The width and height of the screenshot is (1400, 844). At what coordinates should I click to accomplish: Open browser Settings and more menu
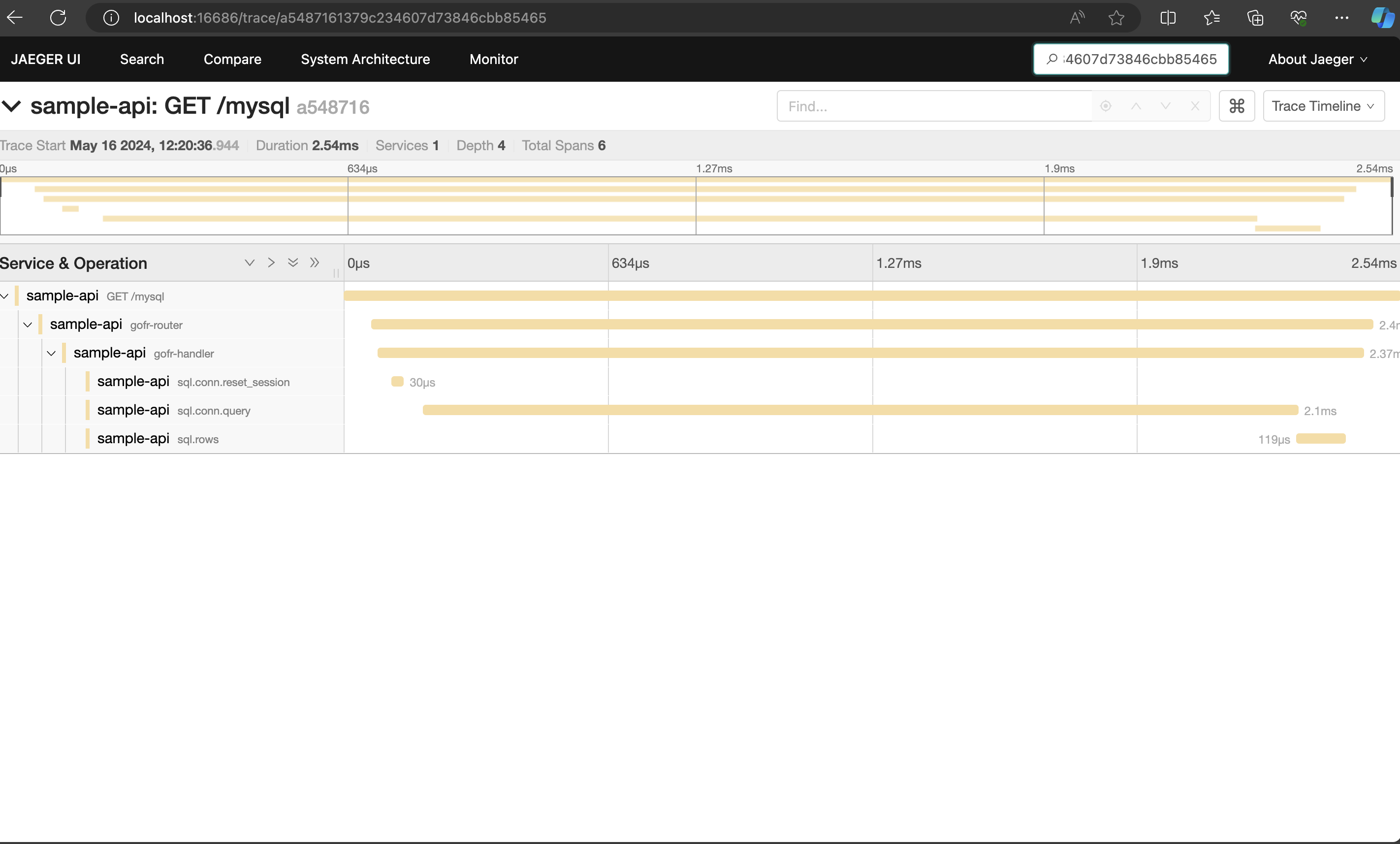point(1341,18)
